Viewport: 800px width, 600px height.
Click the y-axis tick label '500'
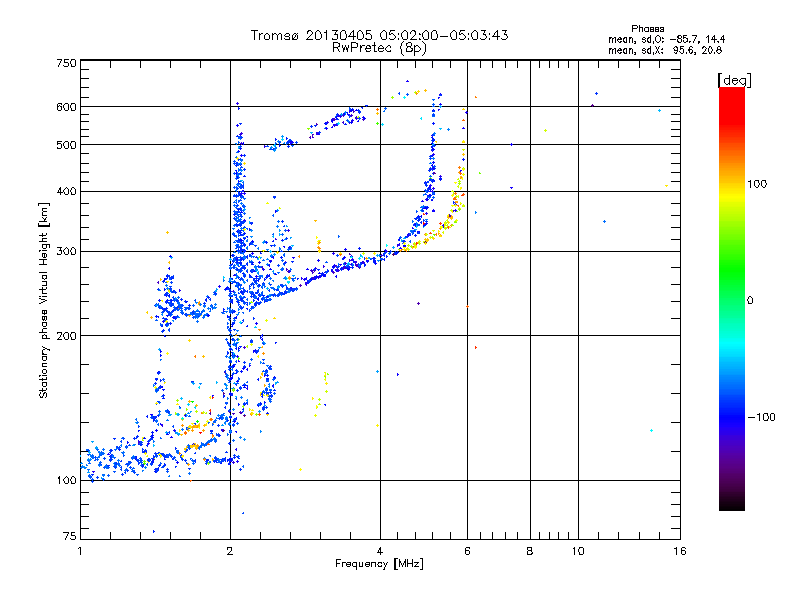coord(66,145)
